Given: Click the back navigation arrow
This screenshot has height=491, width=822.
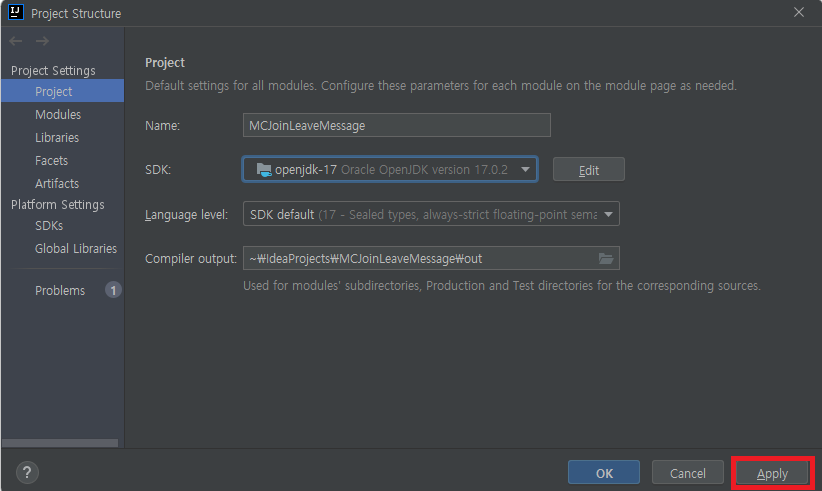Looking at the screenshot, I should (x=16, y=41).
